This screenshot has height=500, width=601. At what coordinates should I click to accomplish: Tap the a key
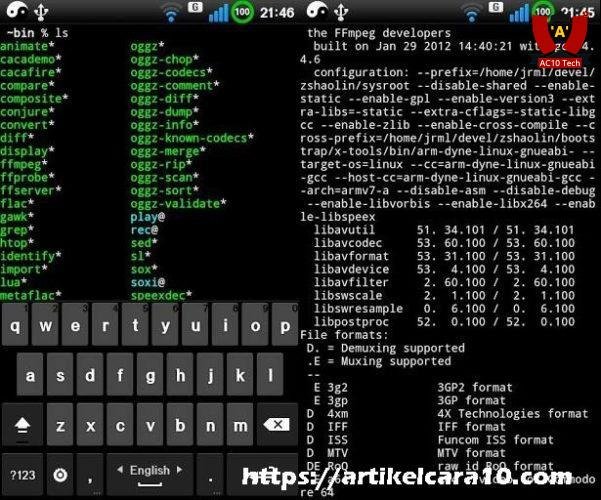tap(30, 375)
